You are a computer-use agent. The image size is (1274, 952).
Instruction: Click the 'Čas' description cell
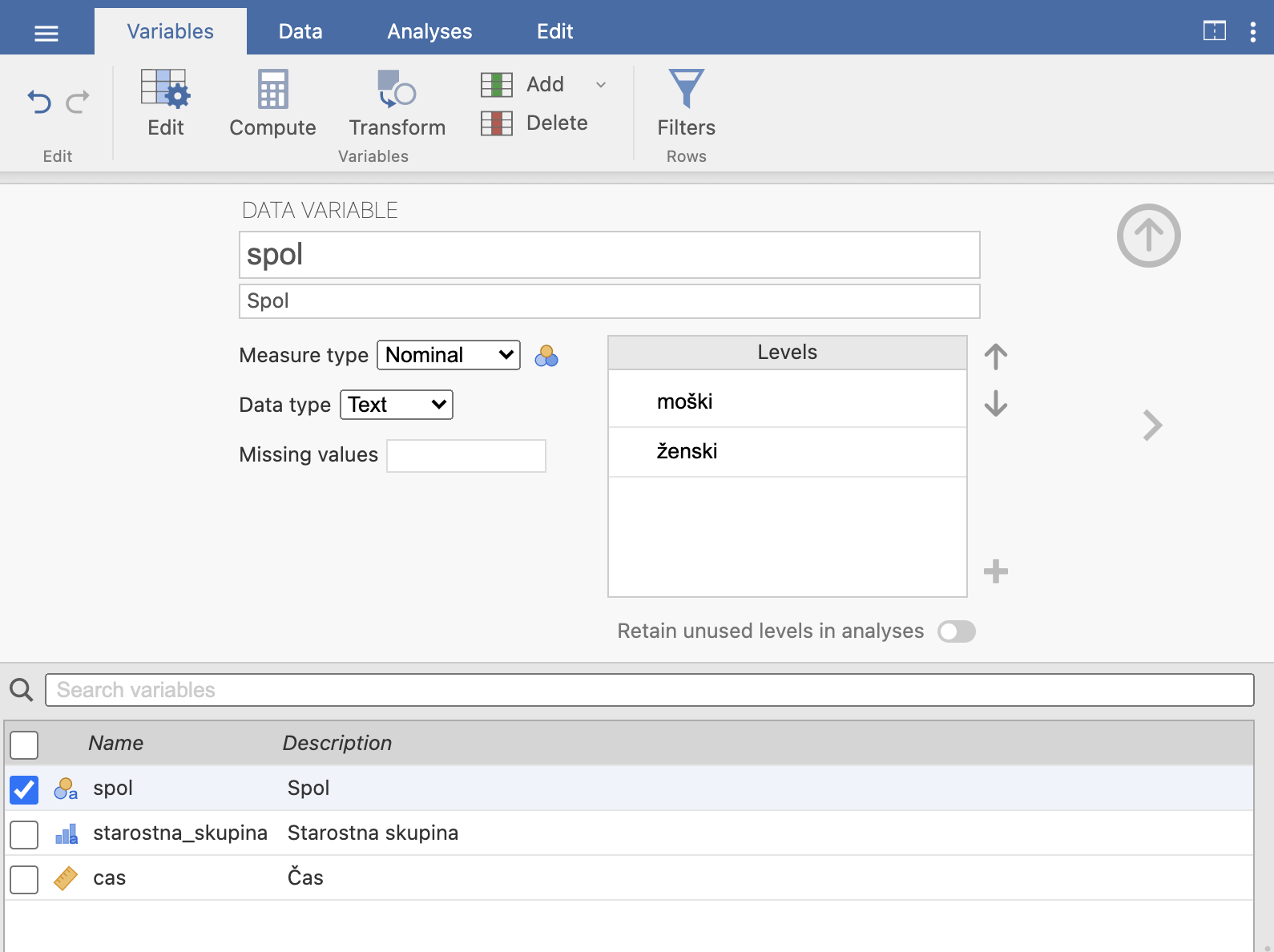point(305,877)
